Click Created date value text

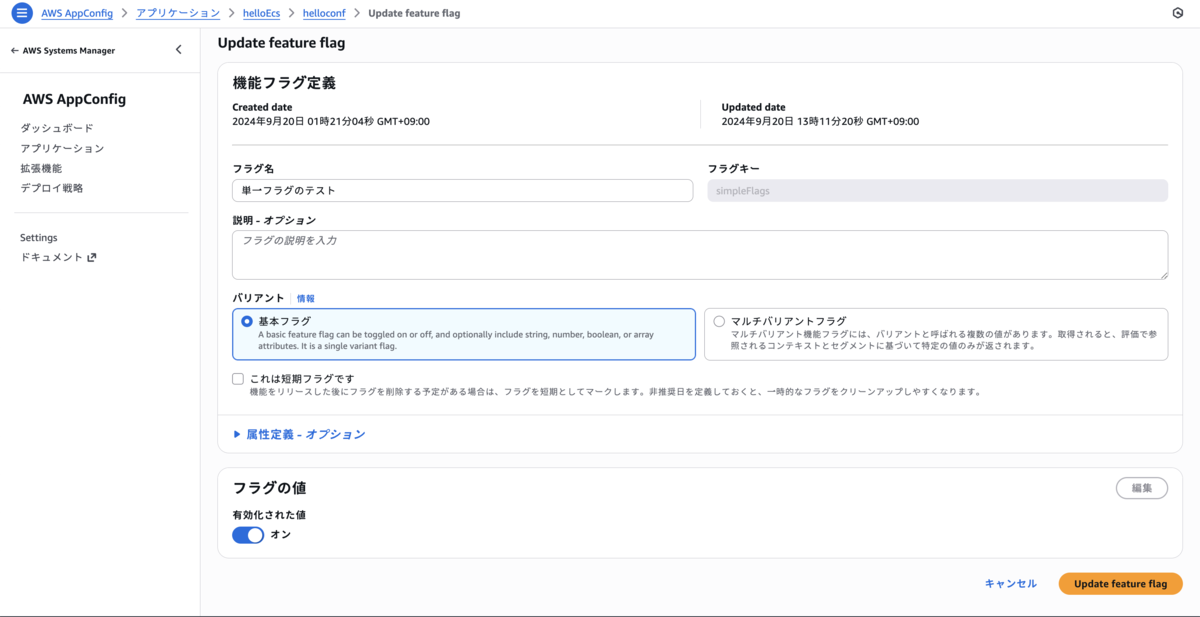(331, 121)
